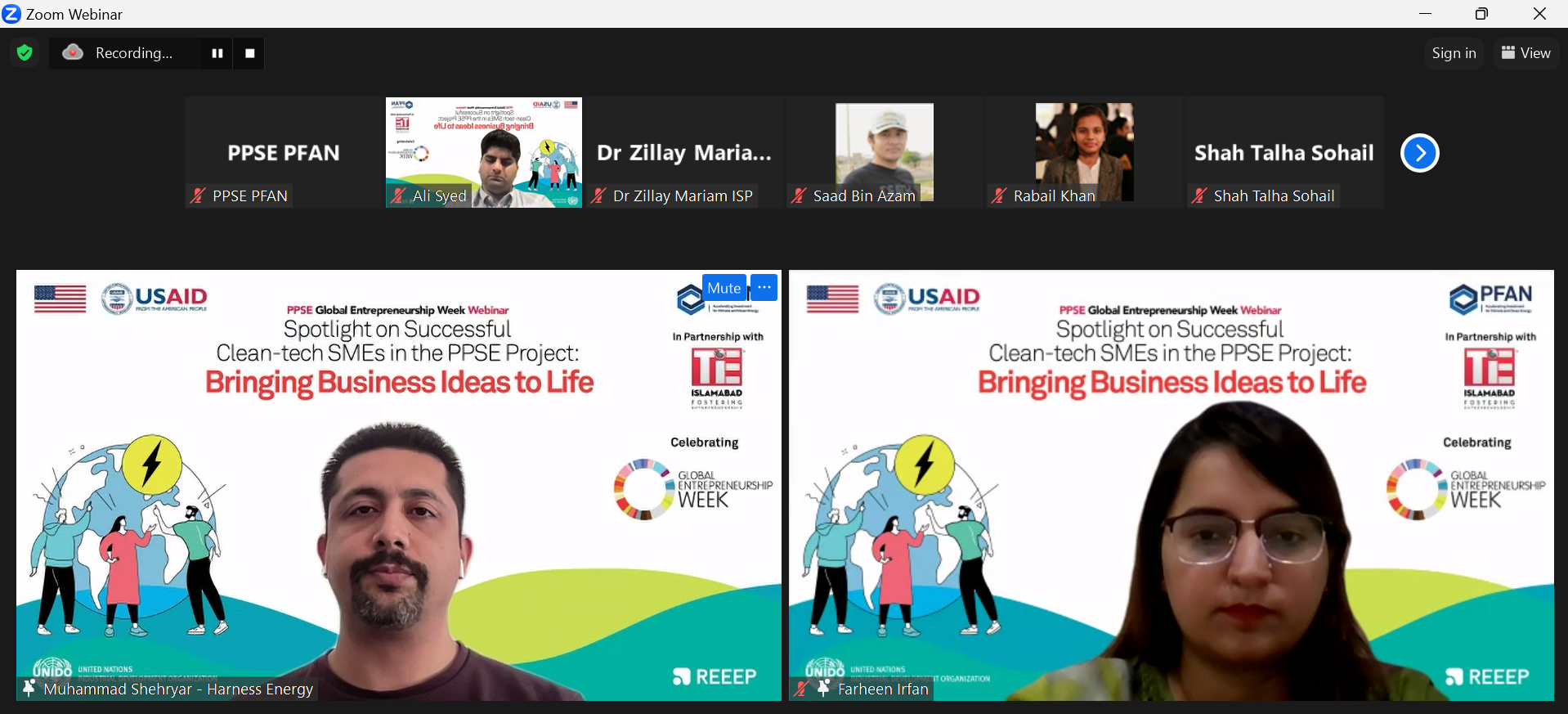Open the View layout menu

coord(1525,53)
